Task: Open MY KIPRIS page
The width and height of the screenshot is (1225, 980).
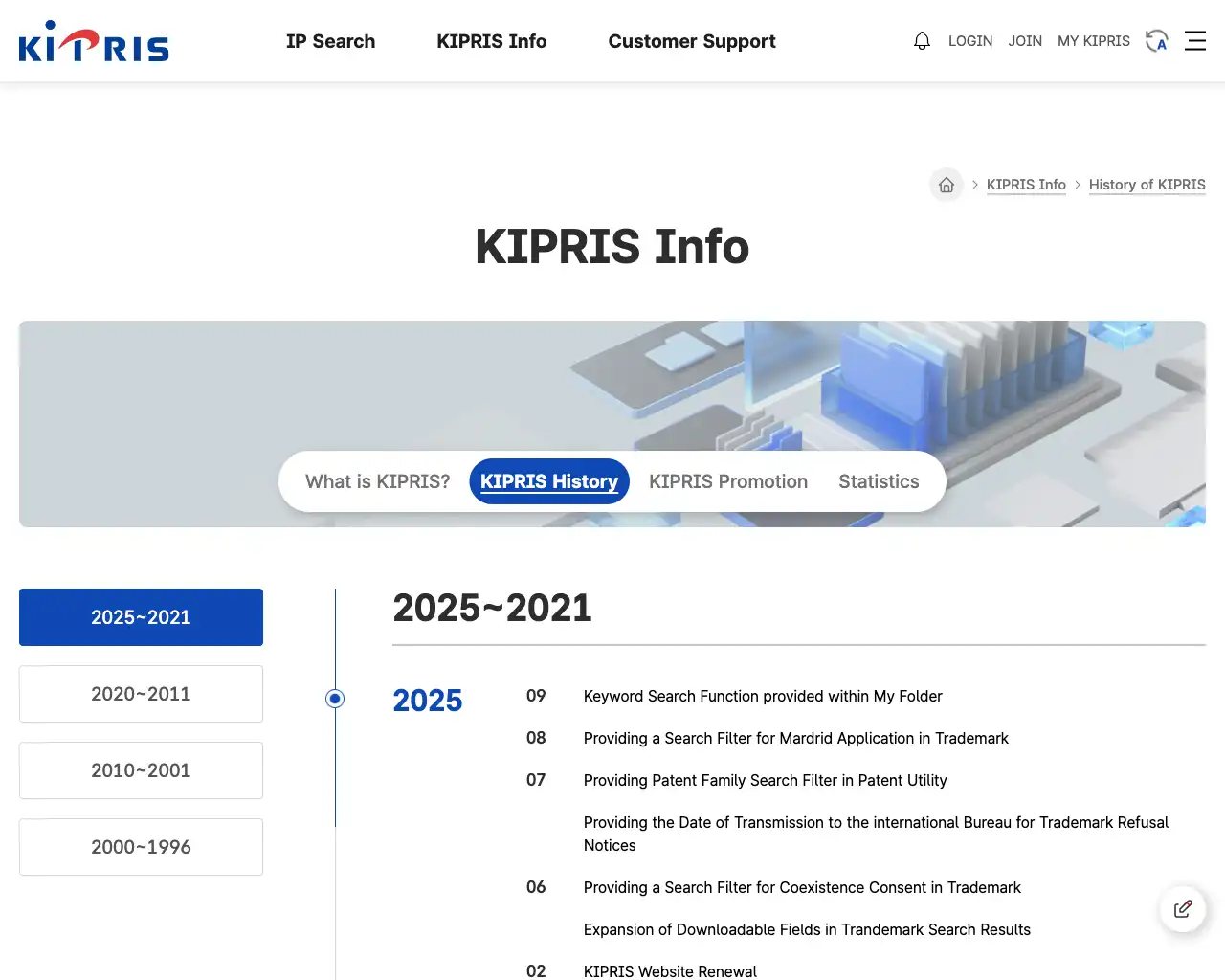Action: coord(1094,41)
